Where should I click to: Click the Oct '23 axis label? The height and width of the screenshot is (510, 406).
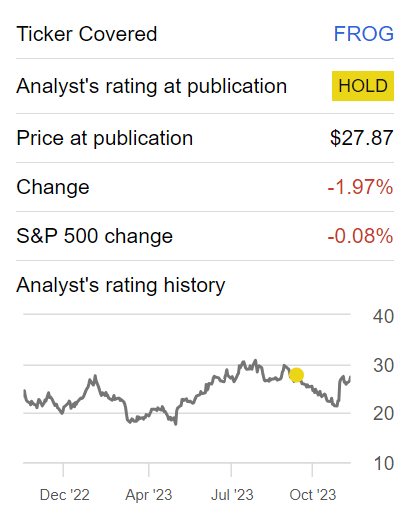point(313,495)
